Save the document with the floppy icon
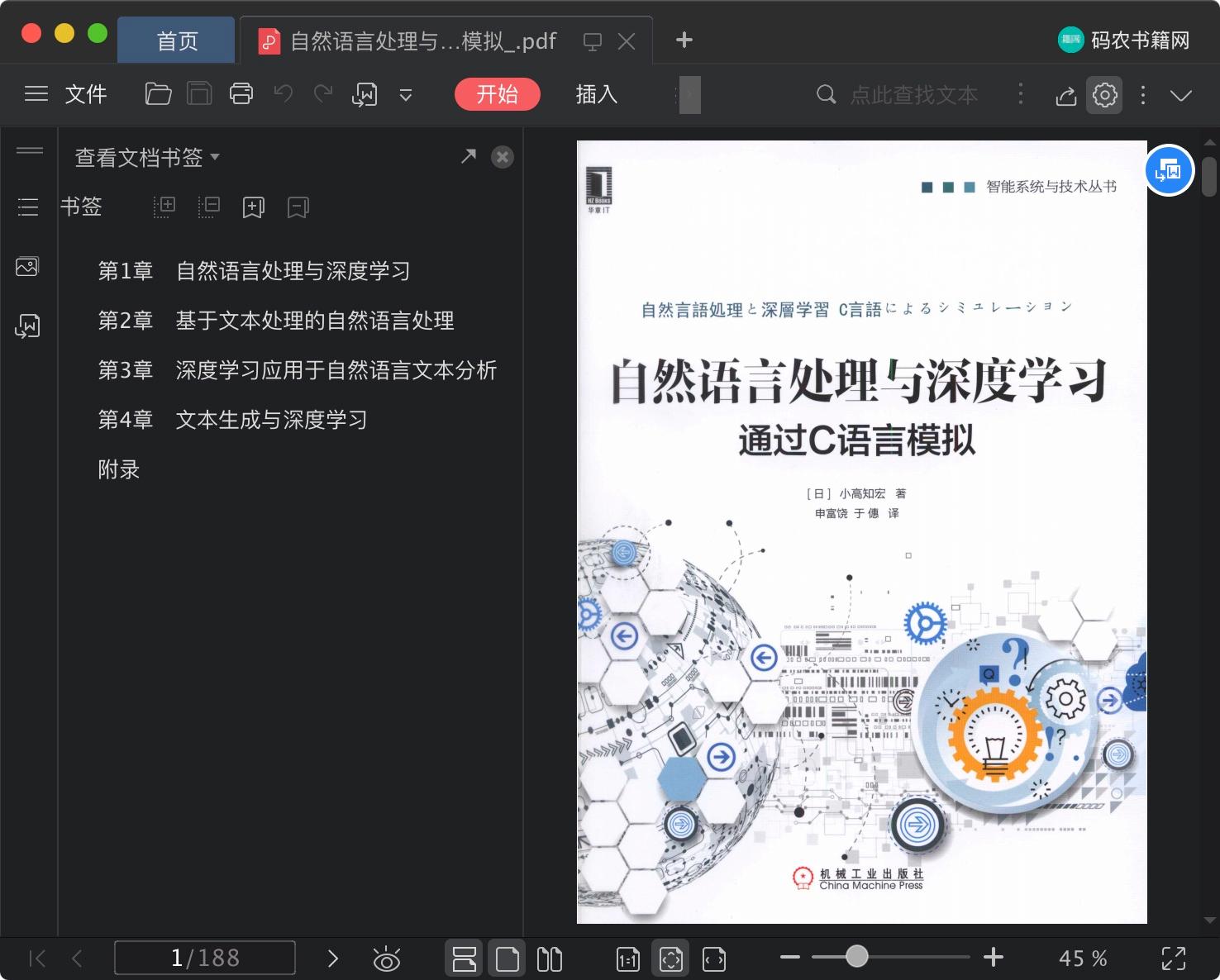Image resolution: width=1220 pixels, height=980 pixels. point(199,94)
